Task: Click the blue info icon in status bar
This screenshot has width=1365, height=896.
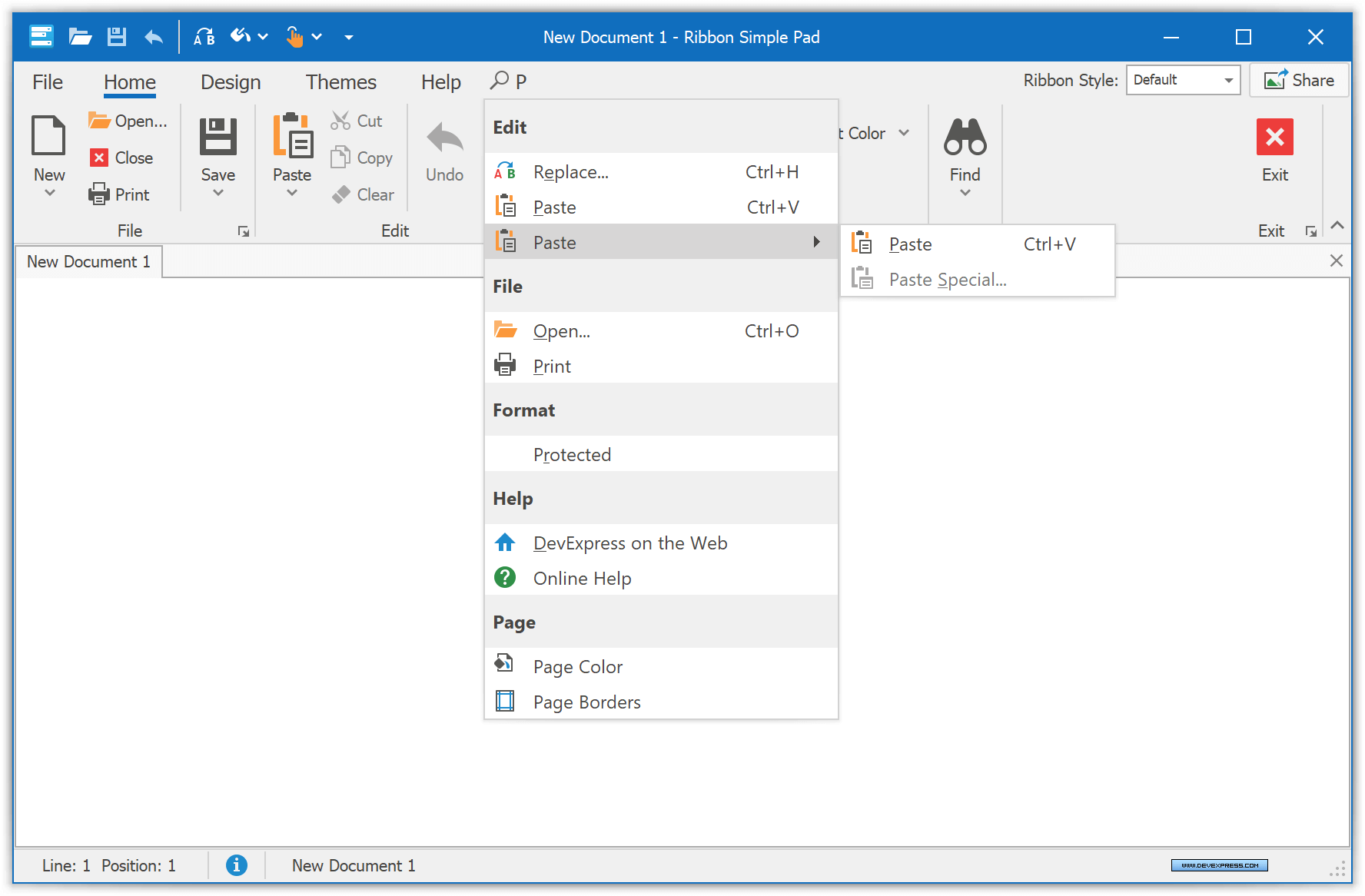Action: [x=237, y=865]
